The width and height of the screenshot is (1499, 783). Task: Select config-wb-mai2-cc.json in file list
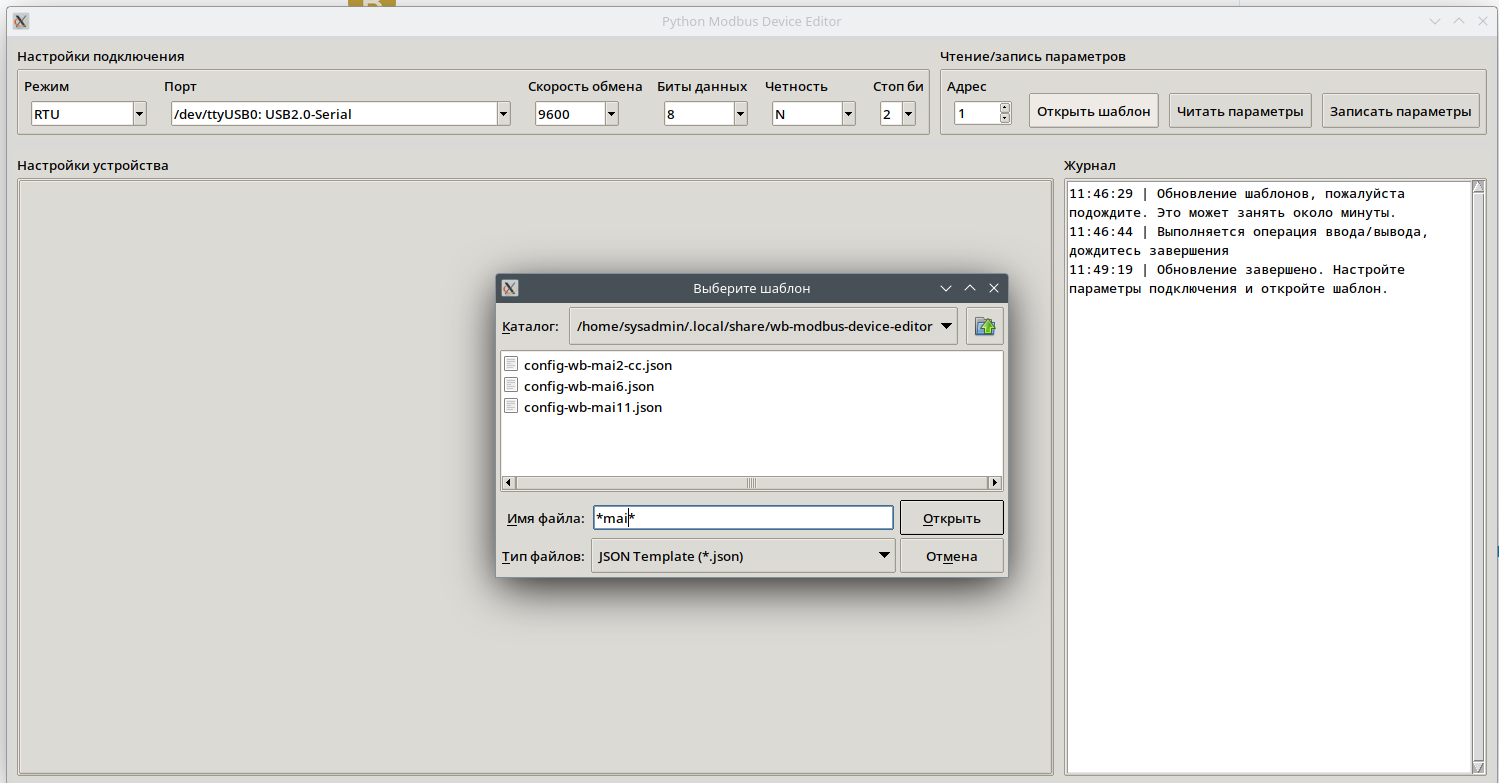coord(598,365)
